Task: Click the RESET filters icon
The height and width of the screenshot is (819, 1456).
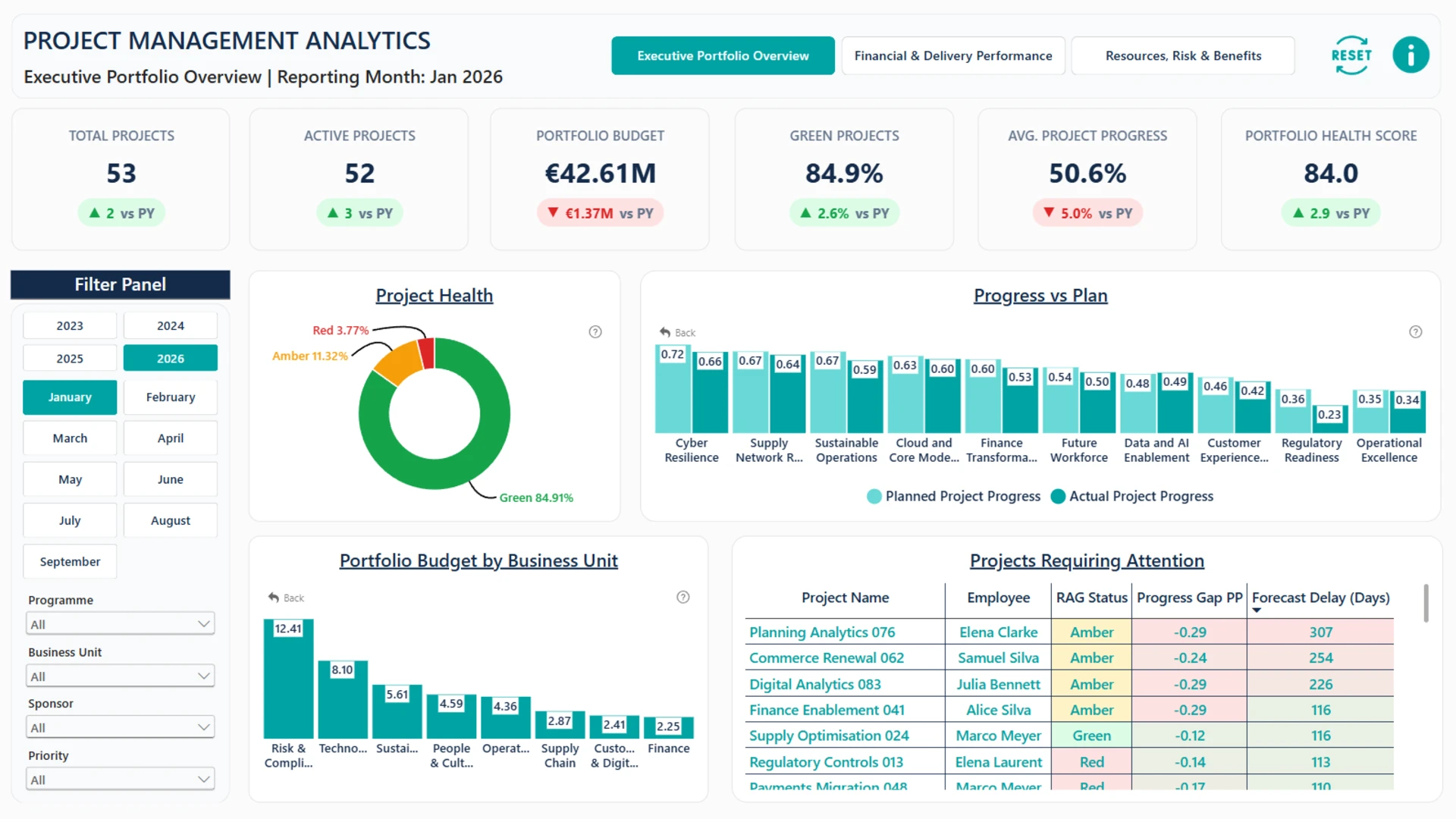Action: point(1351,55)
